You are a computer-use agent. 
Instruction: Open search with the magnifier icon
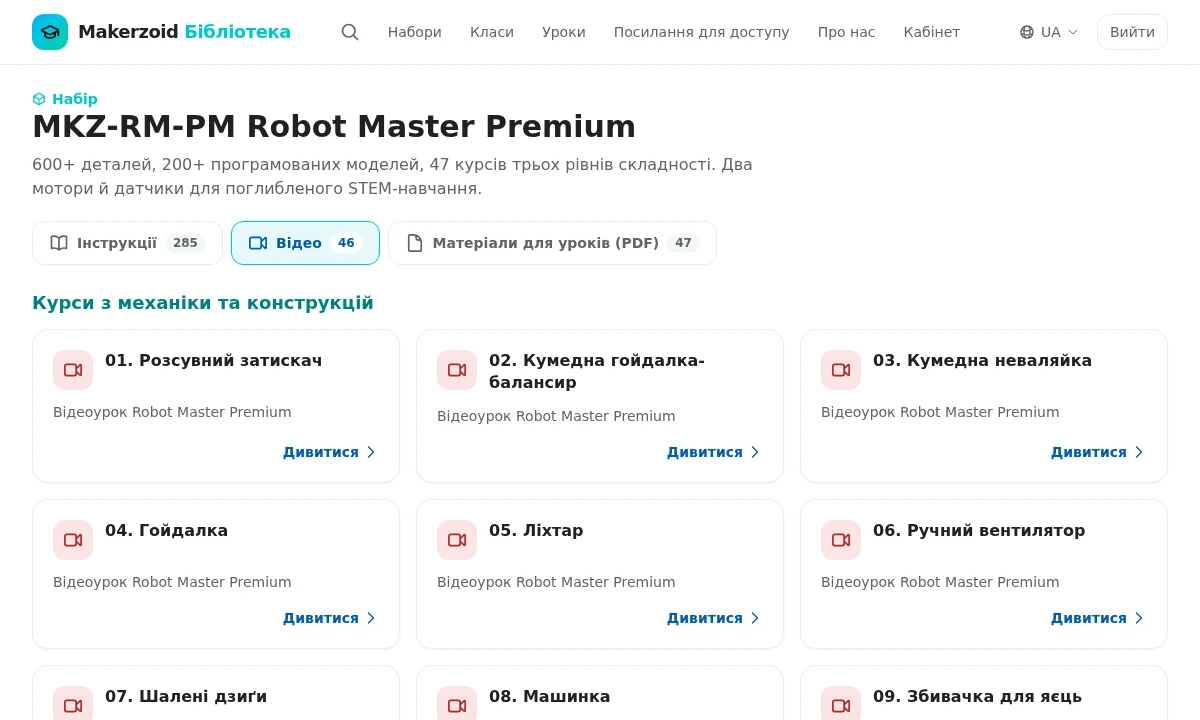pyautogui.click(x=350, y=32)
